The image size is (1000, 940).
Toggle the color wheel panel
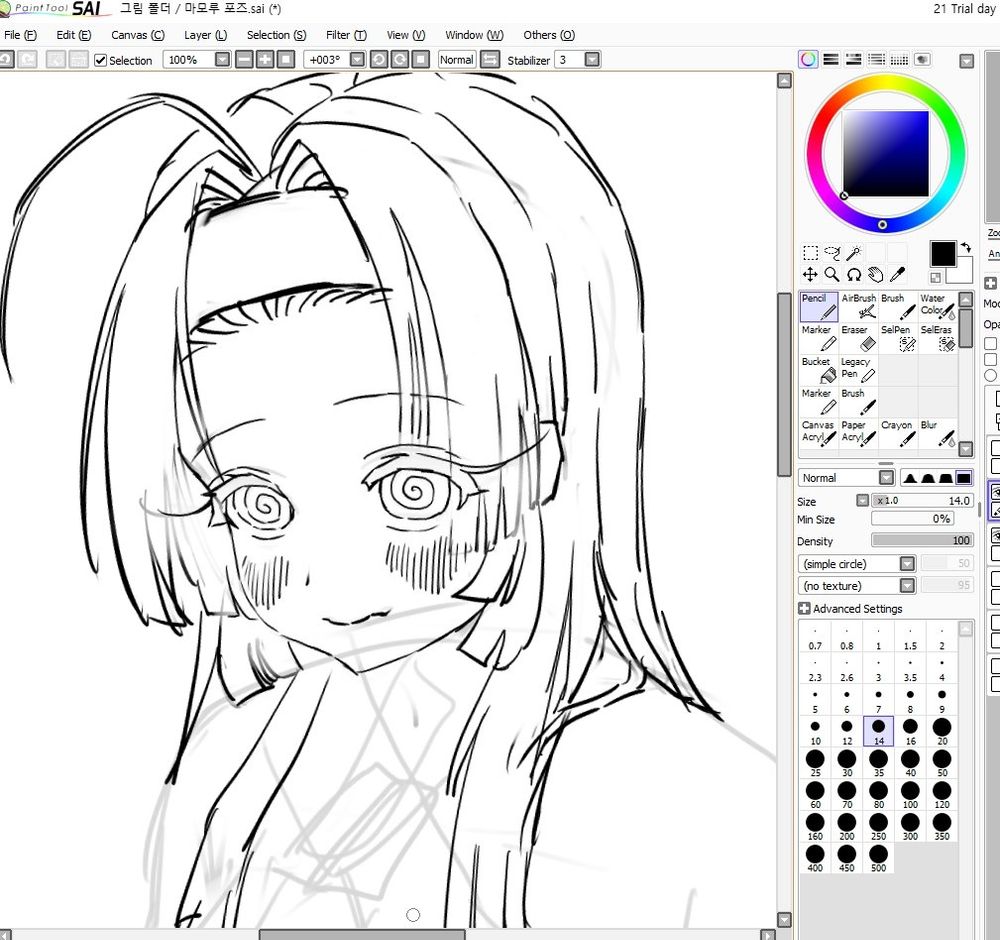tap(808, 60)
